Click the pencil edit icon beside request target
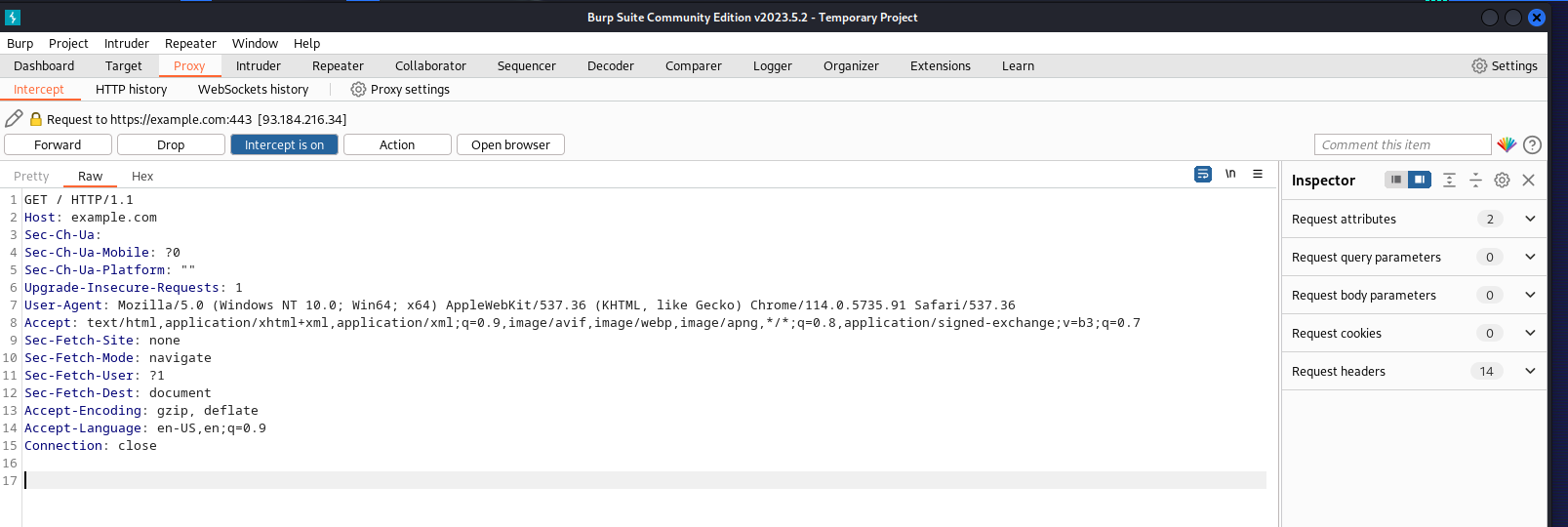The width and height of the screenshot is (1568, 527). click(14, 118)
